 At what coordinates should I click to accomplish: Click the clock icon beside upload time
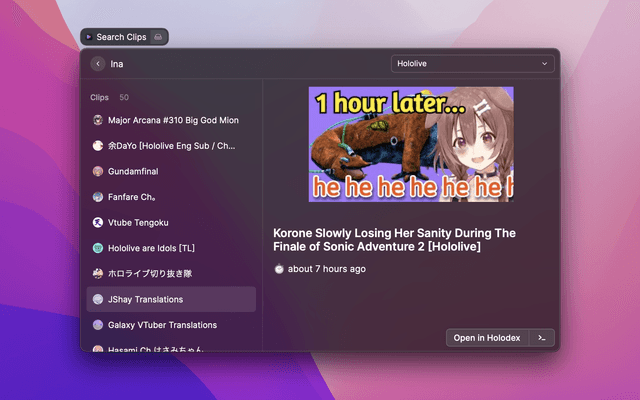point(279,269)
